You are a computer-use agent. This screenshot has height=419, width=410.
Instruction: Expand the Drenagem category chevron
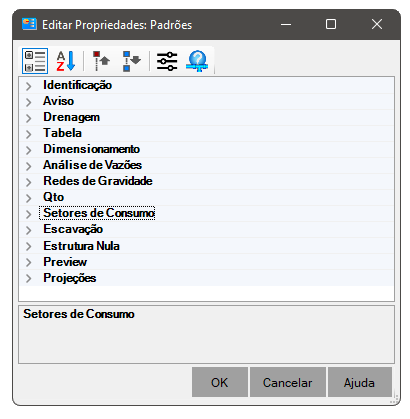point(29,118)
